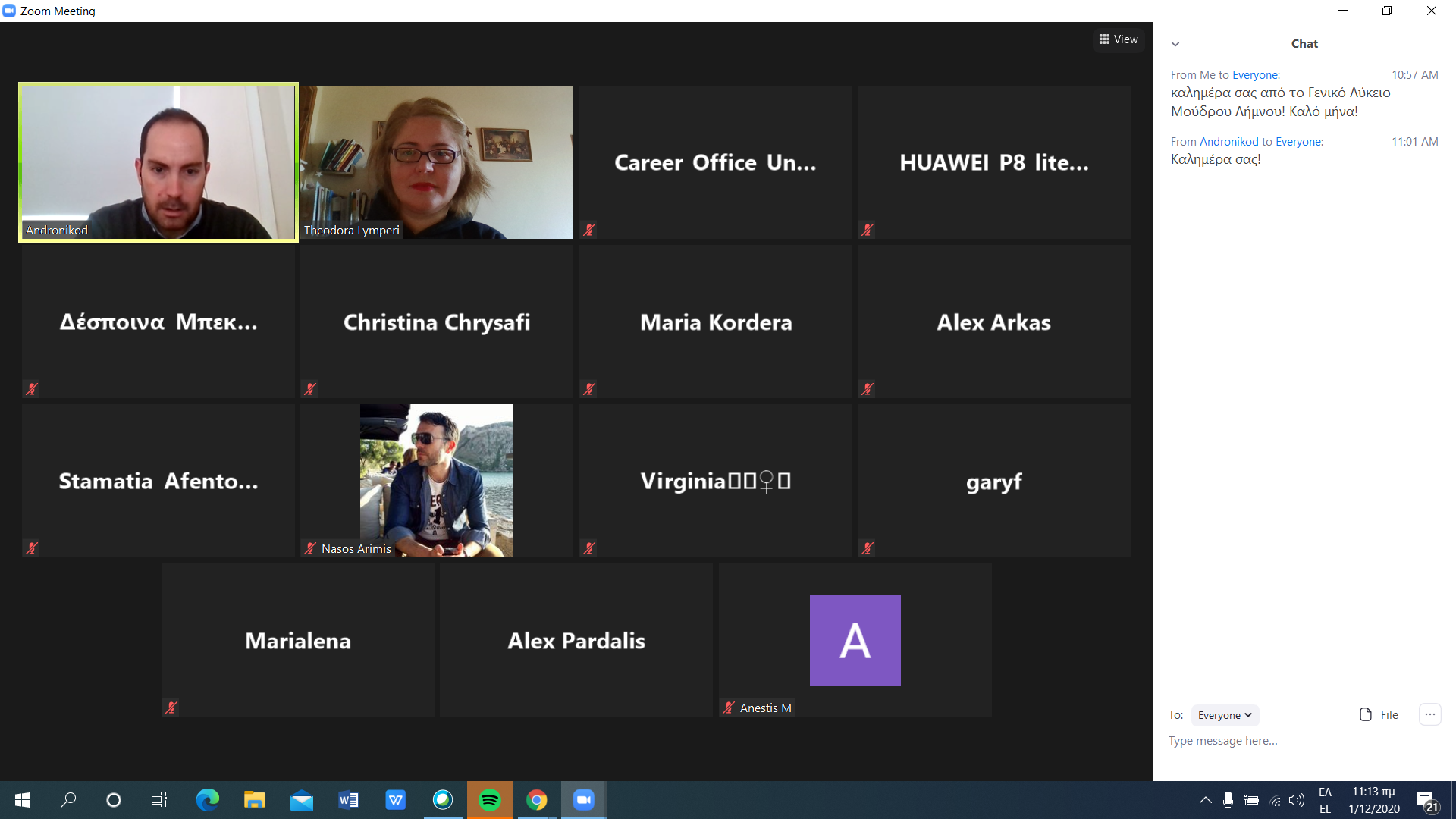1456x819 pixels.
Task: Click Andronikod sender name link in chat
Action: (1228, 142)
